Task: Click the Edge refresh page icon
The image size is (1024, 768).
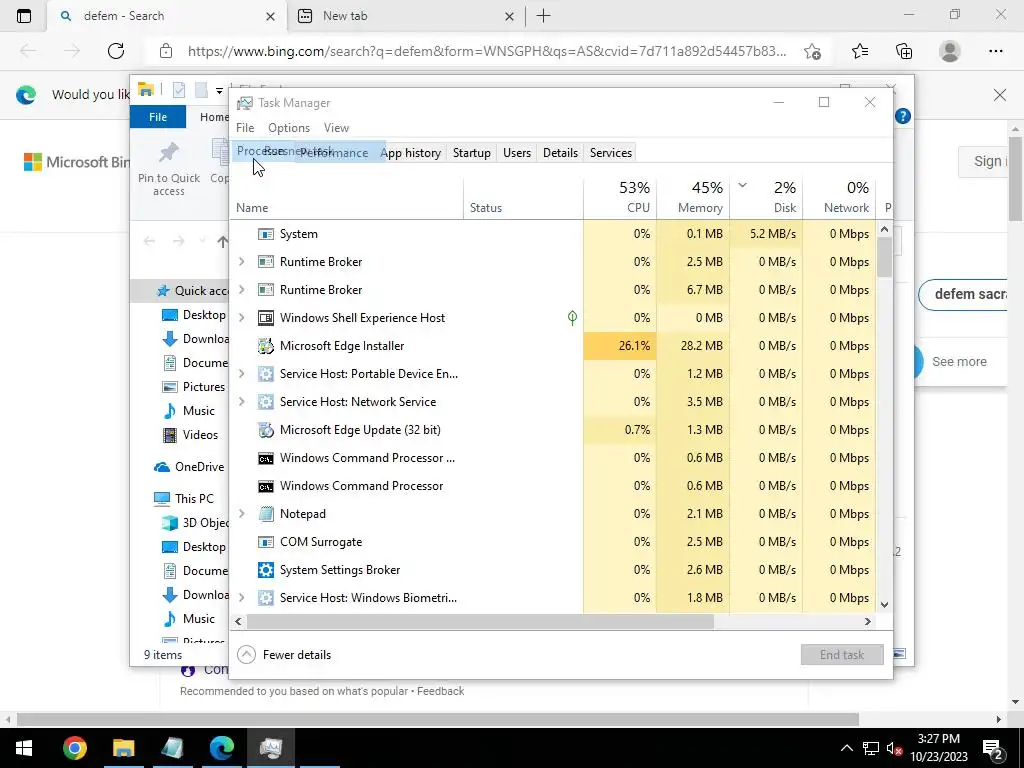Action: (116, 51)
